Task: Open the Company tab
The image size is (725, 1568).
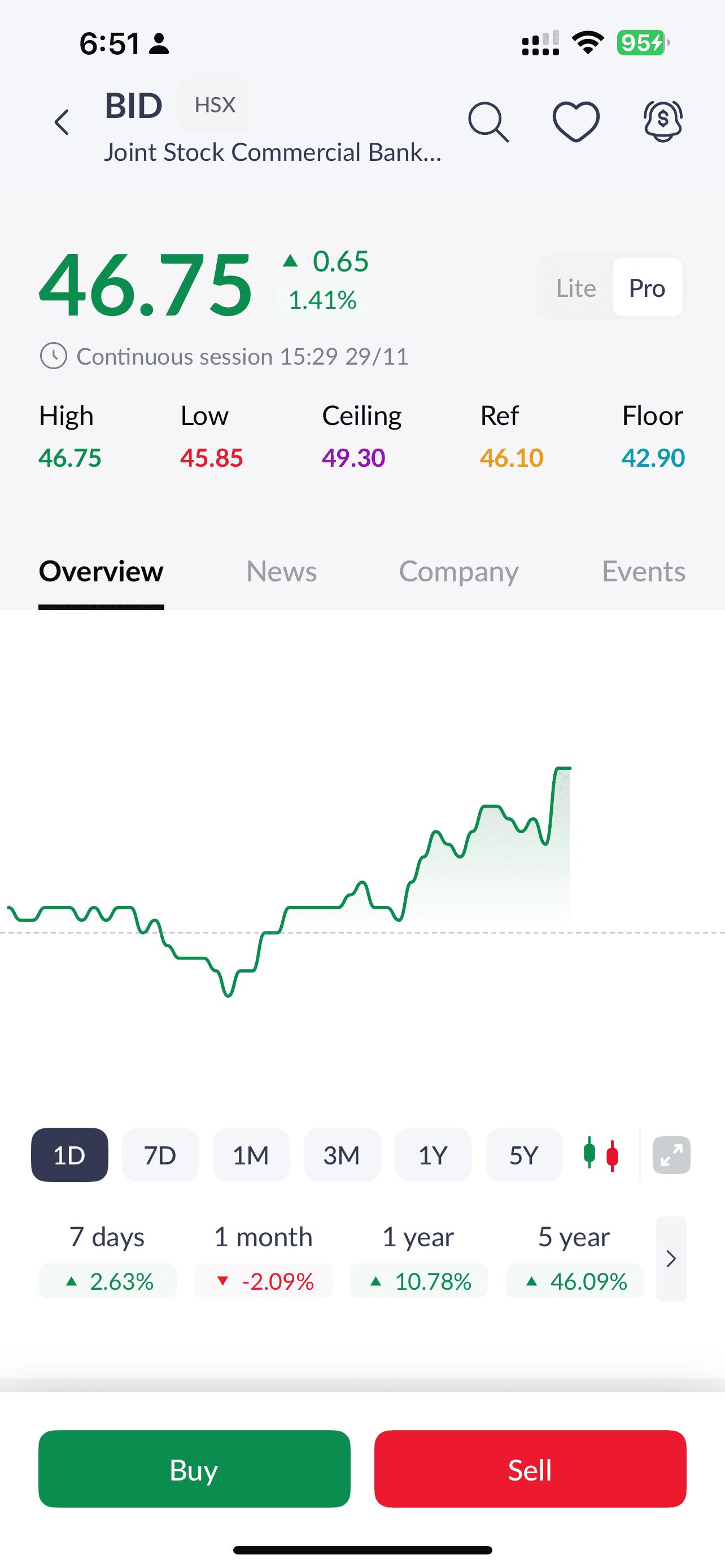Action: [x=458, y=572]
